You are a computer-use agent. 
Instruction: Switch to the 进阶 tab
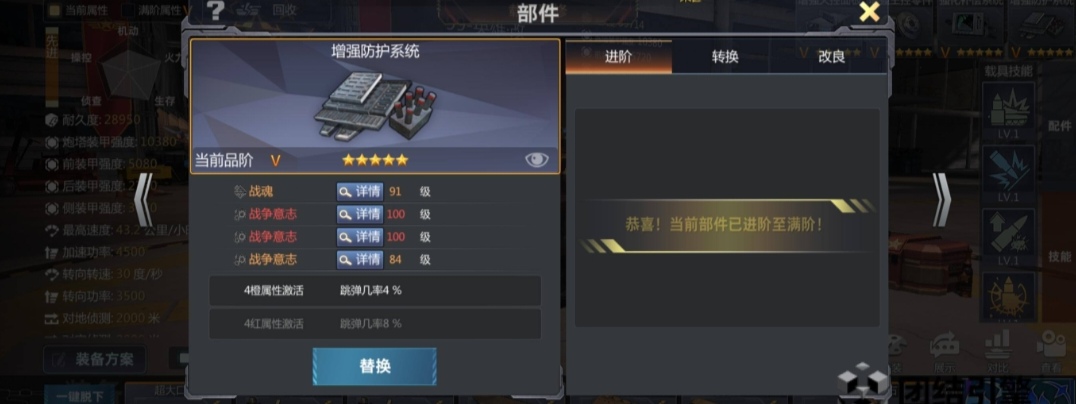[618, 57]
